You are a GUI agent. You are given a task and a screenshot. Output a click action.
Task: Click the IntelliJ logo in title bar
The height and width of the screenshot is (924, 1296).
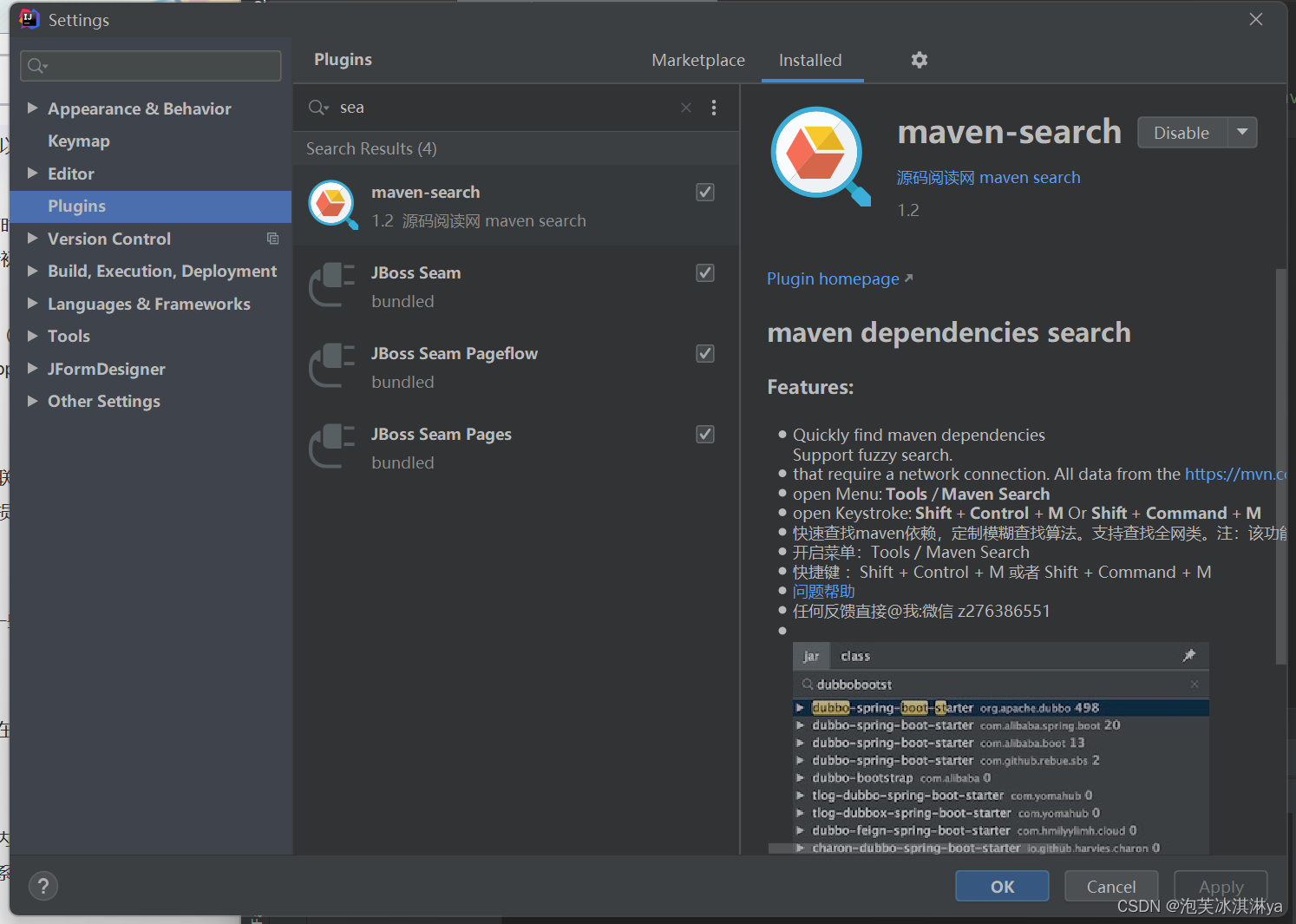pyautogui.click(x=29, y=19)
